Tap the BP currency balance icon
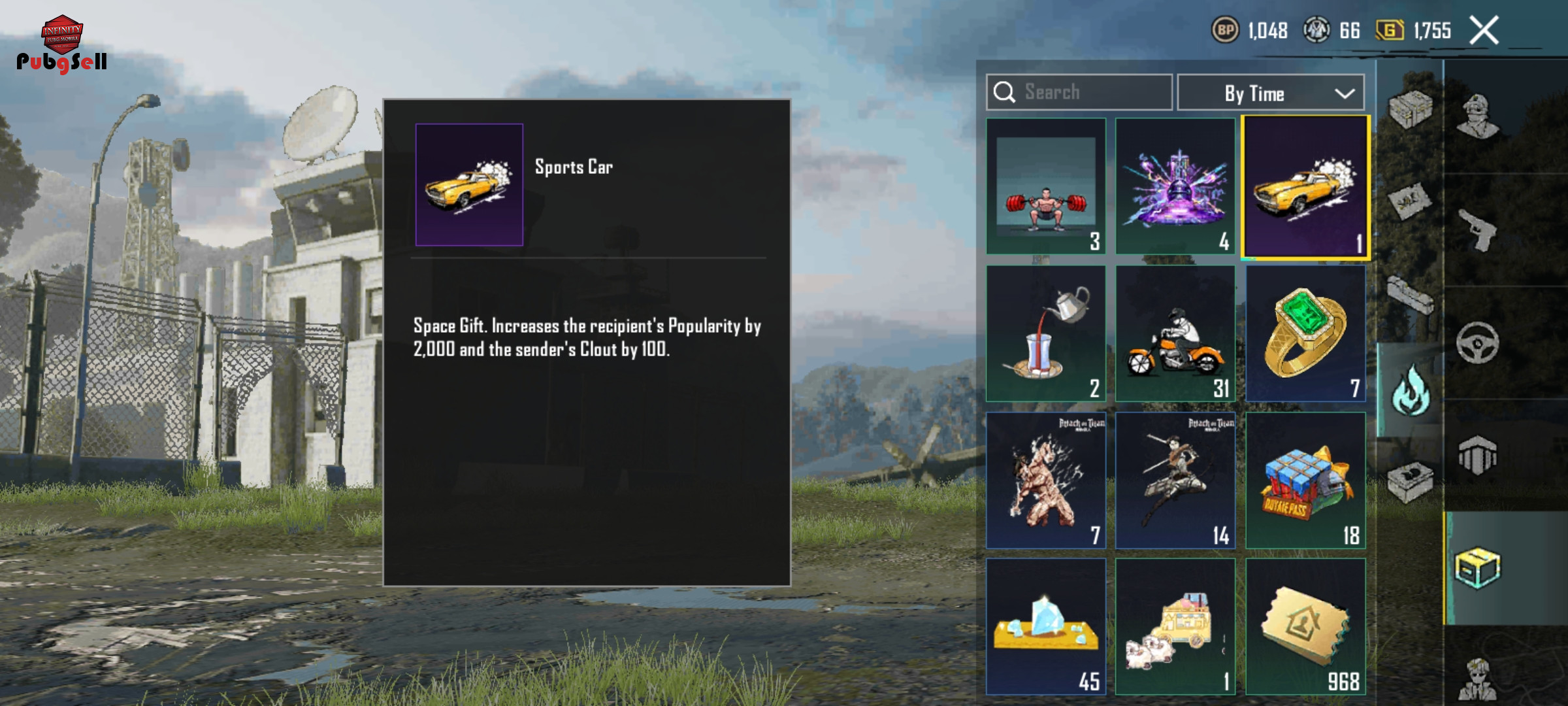Image resolution: width=1568 pixels, height=706 pixels. click(1225, 30)
